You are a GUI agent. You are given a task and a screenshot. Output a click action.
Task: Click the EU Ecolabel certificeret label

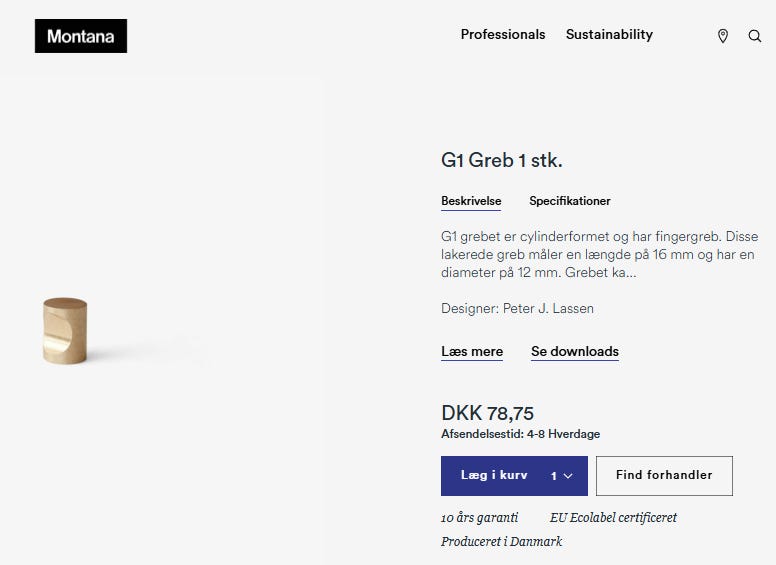pyautogui.click(x=613, y=518)
